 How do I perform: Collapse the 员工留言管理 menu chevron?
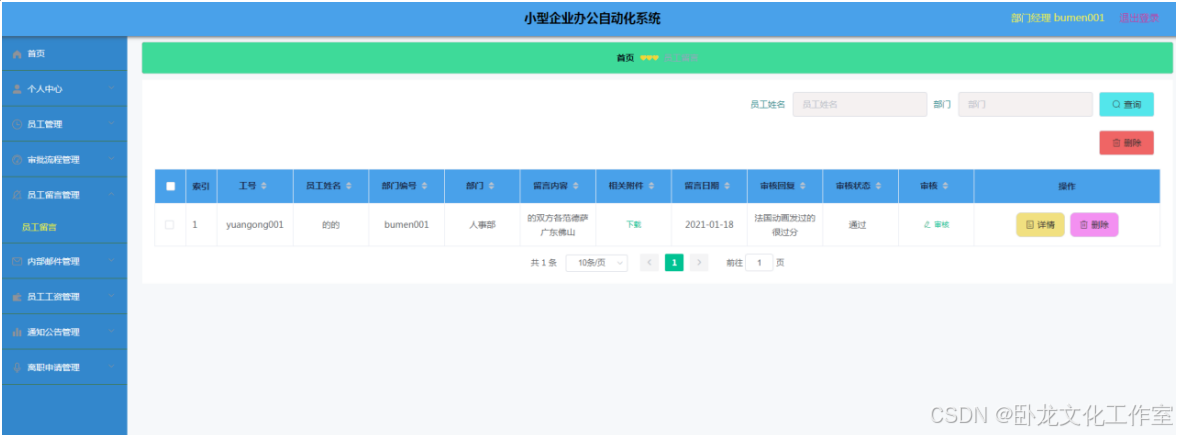[x=111, y=194]
